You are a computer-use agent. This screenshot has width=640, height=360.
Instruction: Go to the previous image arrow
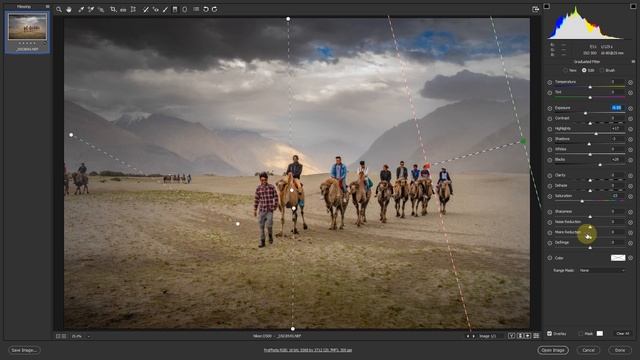coord(468,336)
